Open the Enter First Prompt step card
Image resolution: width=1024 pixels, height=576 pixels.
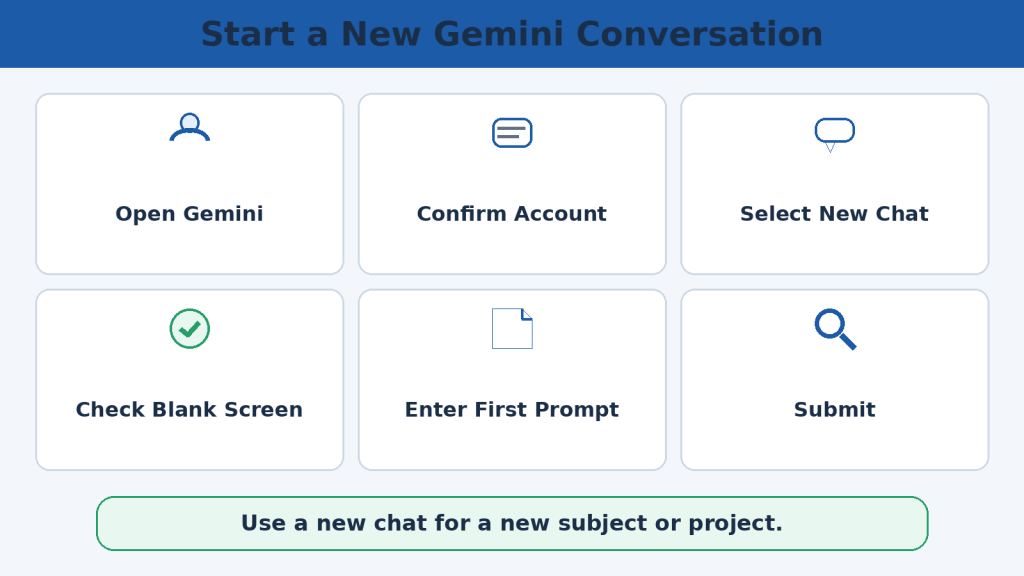click(512, 380)
